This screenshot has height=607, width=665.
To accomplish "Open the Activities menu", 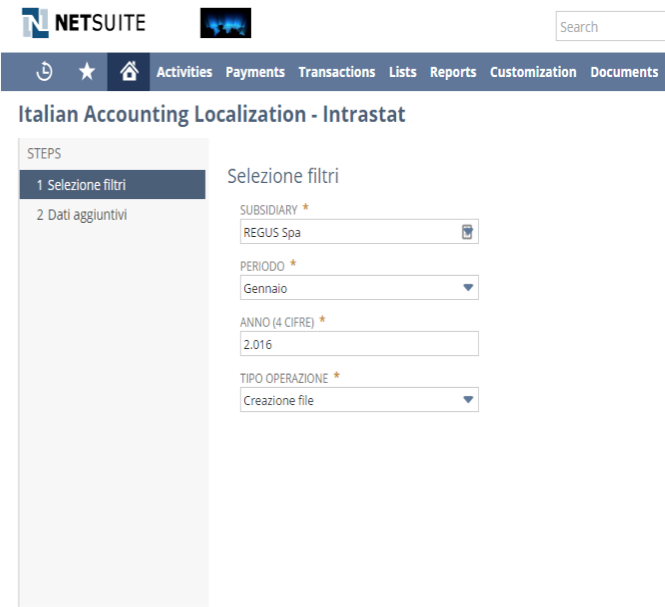I will pos(184,72).
